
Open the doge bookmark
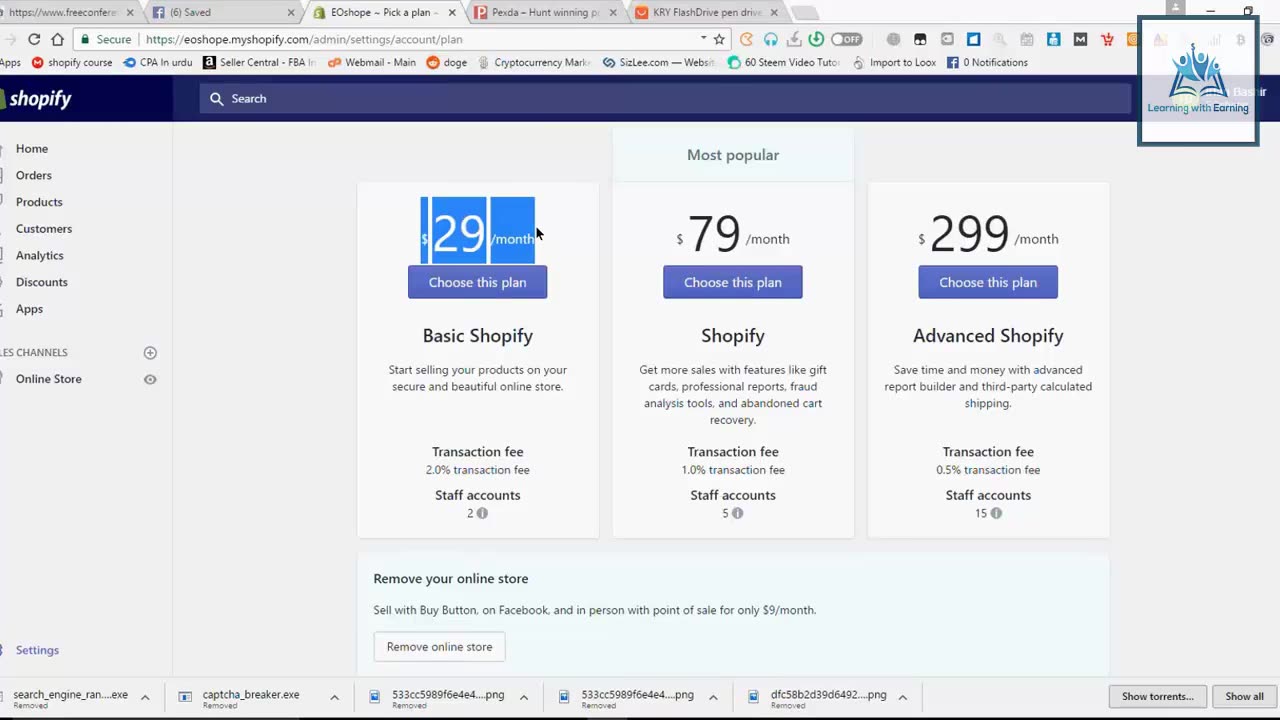[447, 62]
